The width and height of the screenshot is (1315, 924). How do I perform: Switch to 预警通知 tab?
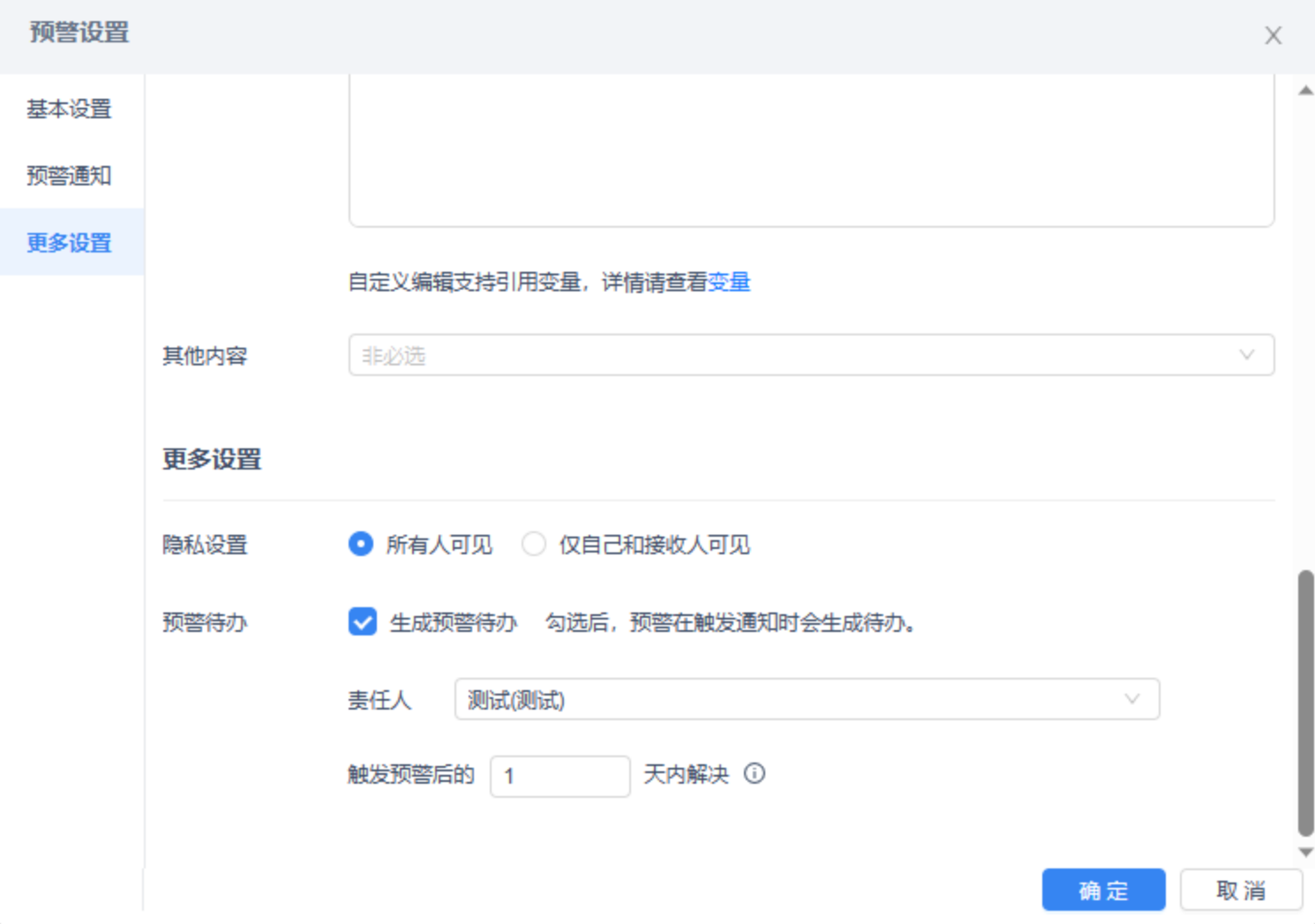click(x=71, y=176)
